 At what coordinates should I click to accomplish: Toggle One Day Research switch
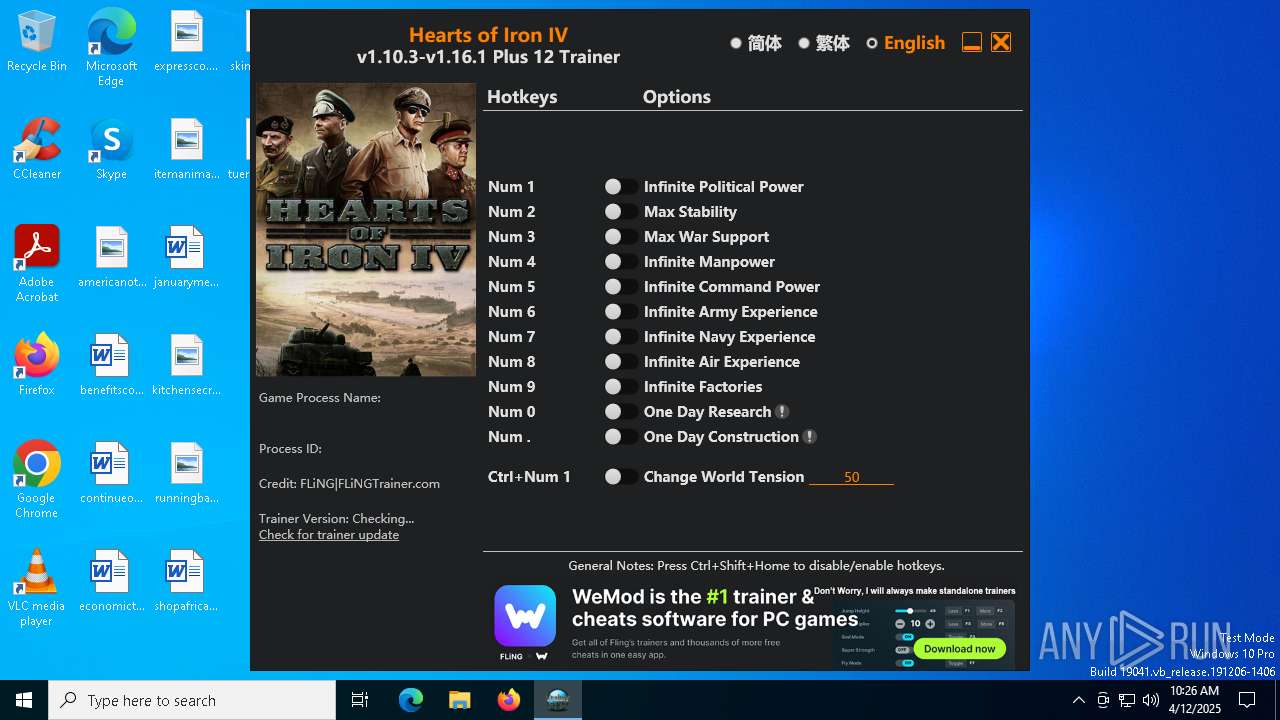point(621,412)
